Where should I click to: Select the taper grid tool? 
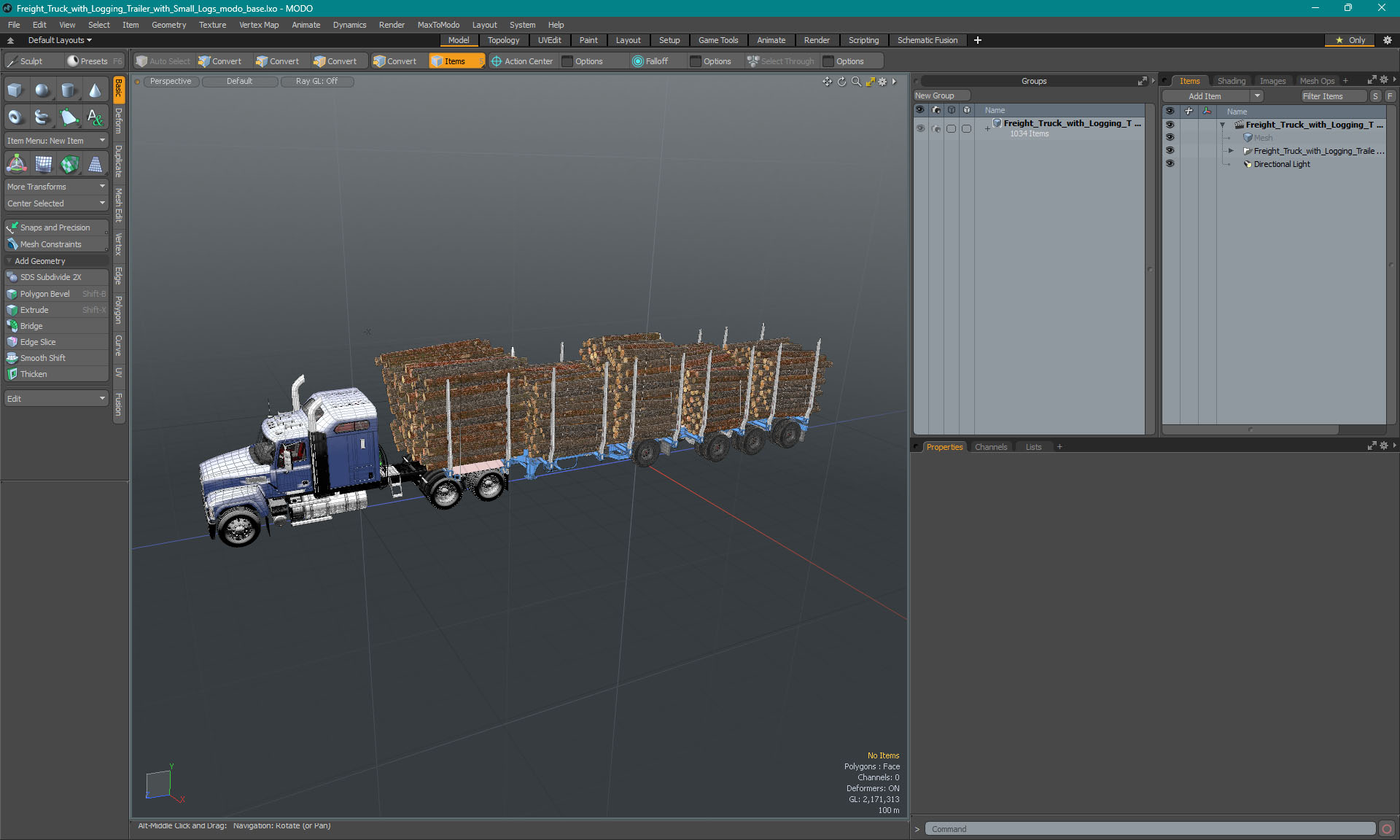coord(95,164)
